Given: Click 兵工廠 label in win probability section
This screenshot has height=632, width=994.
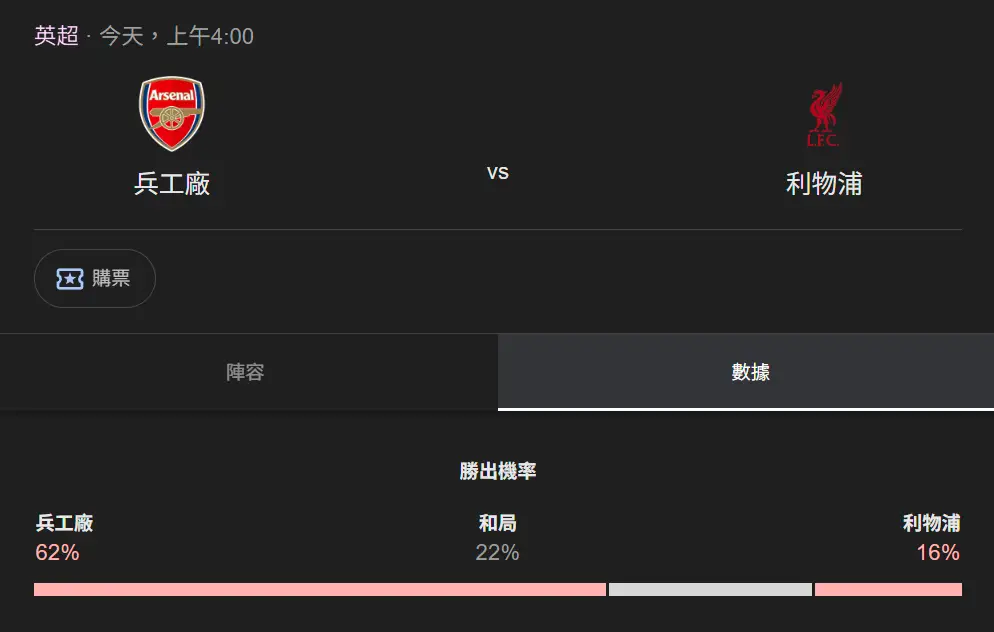Looking at the screenshot, I should pyautogui.click(x=64, y=522).
